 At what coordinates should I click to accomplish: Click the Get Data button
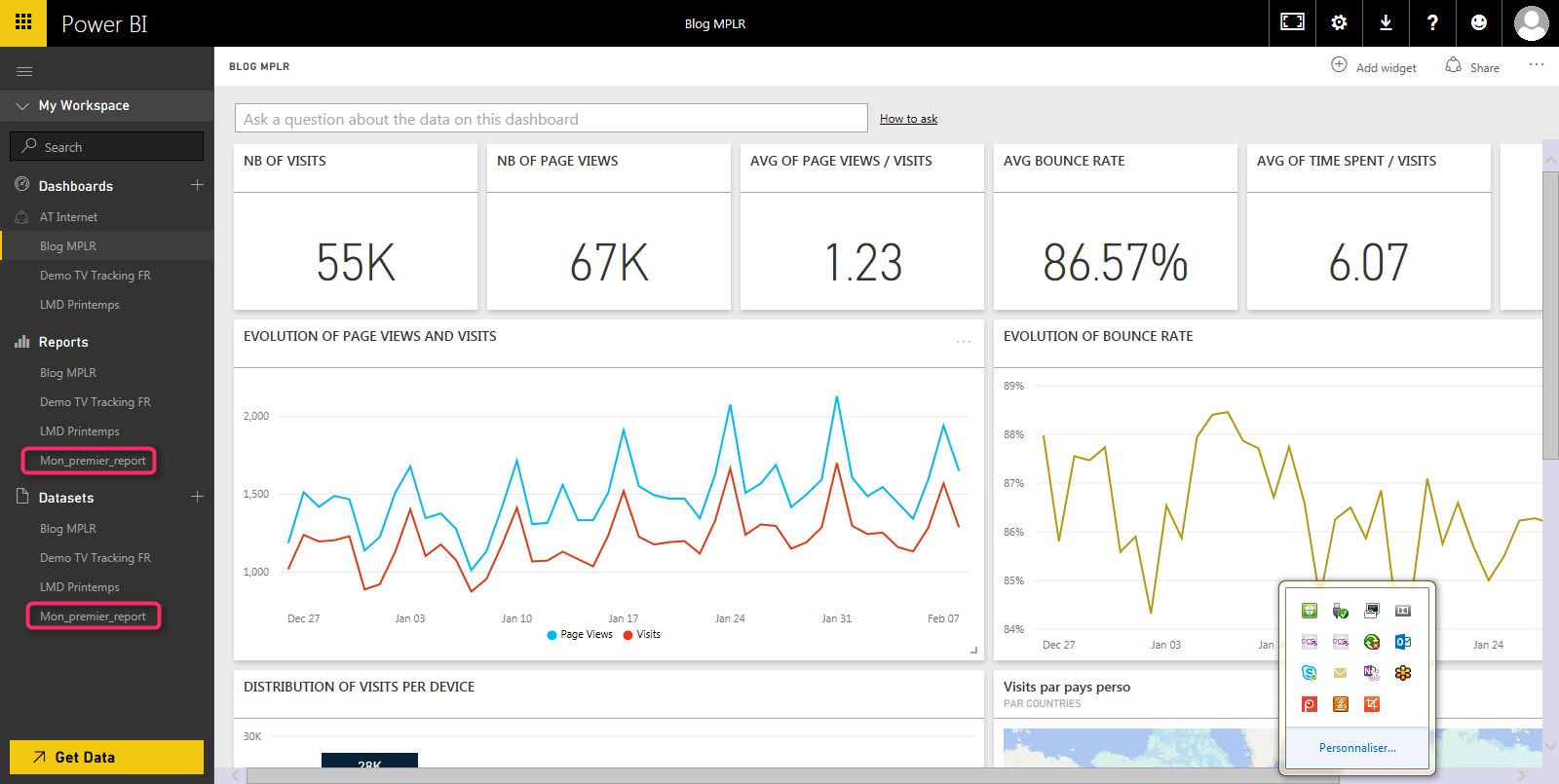(x=106, y=757)
